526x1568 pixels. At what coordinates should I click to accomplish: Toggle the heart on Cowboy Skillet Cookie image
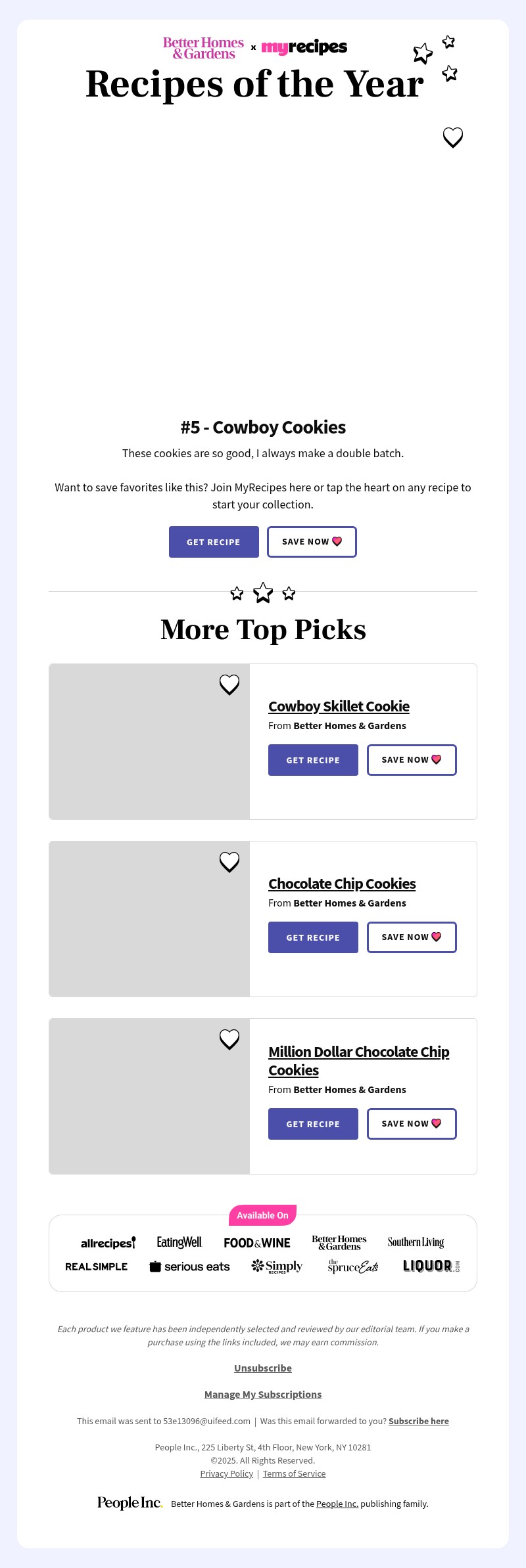(x=229, y=684)
